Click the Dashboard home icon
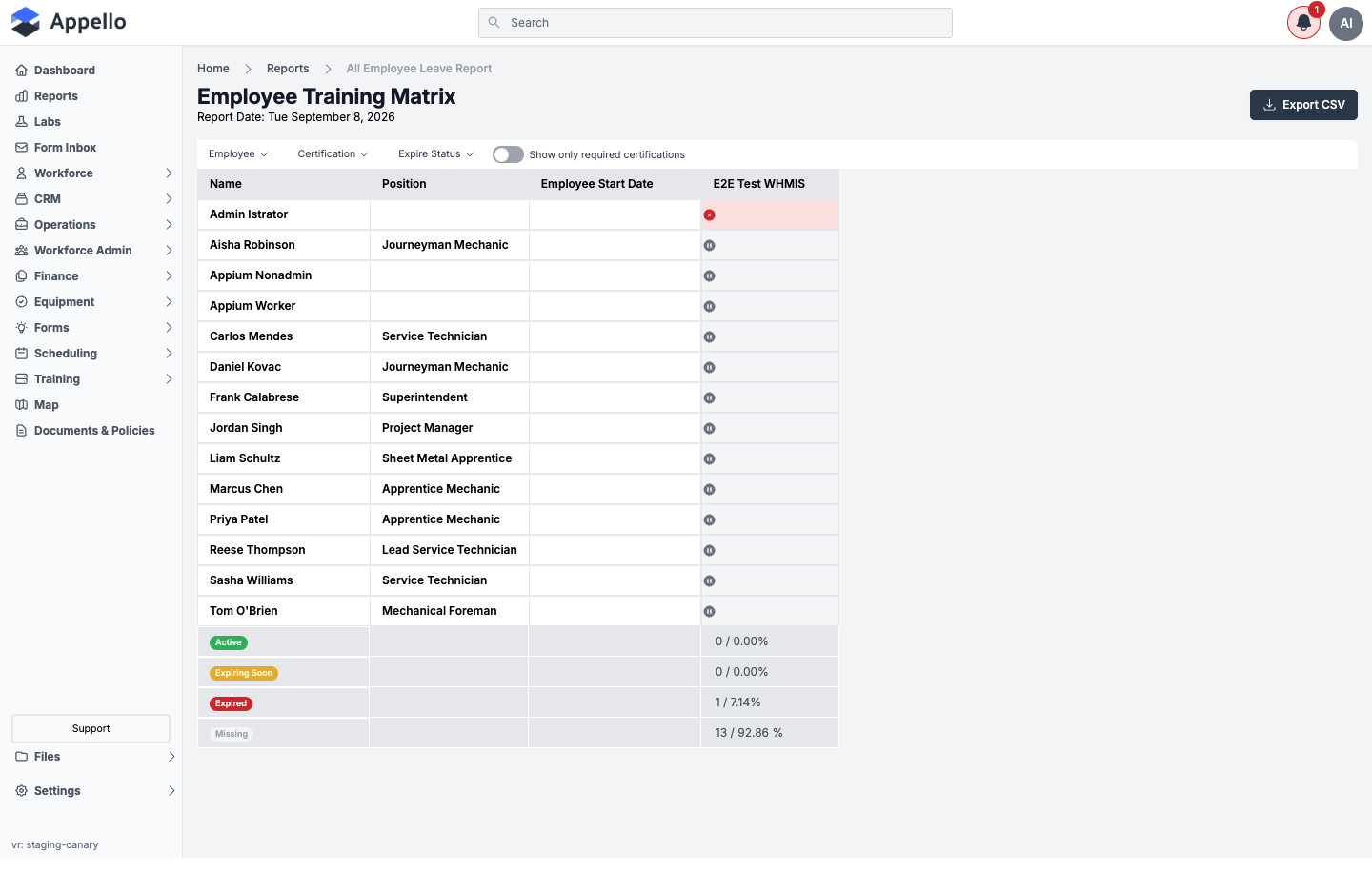Image resolution: width=1372 pixels, height=875 pixels. tap(21, 71)
